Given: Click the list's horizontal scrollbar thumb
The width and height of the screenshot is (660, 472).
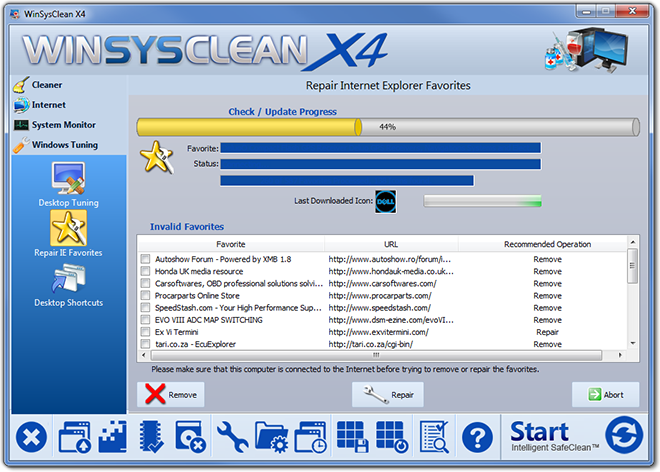Looking at the screenshot, I should [x=376, y=355].
